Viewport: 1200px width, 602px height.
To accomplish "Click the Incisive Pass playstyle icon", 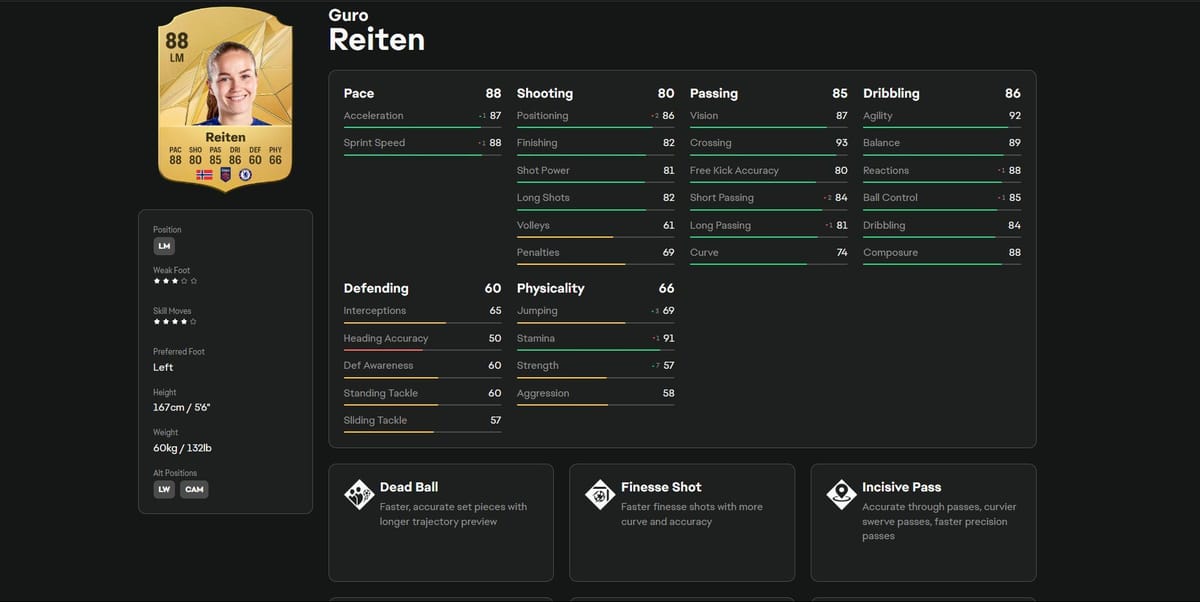I will (841, 495).
